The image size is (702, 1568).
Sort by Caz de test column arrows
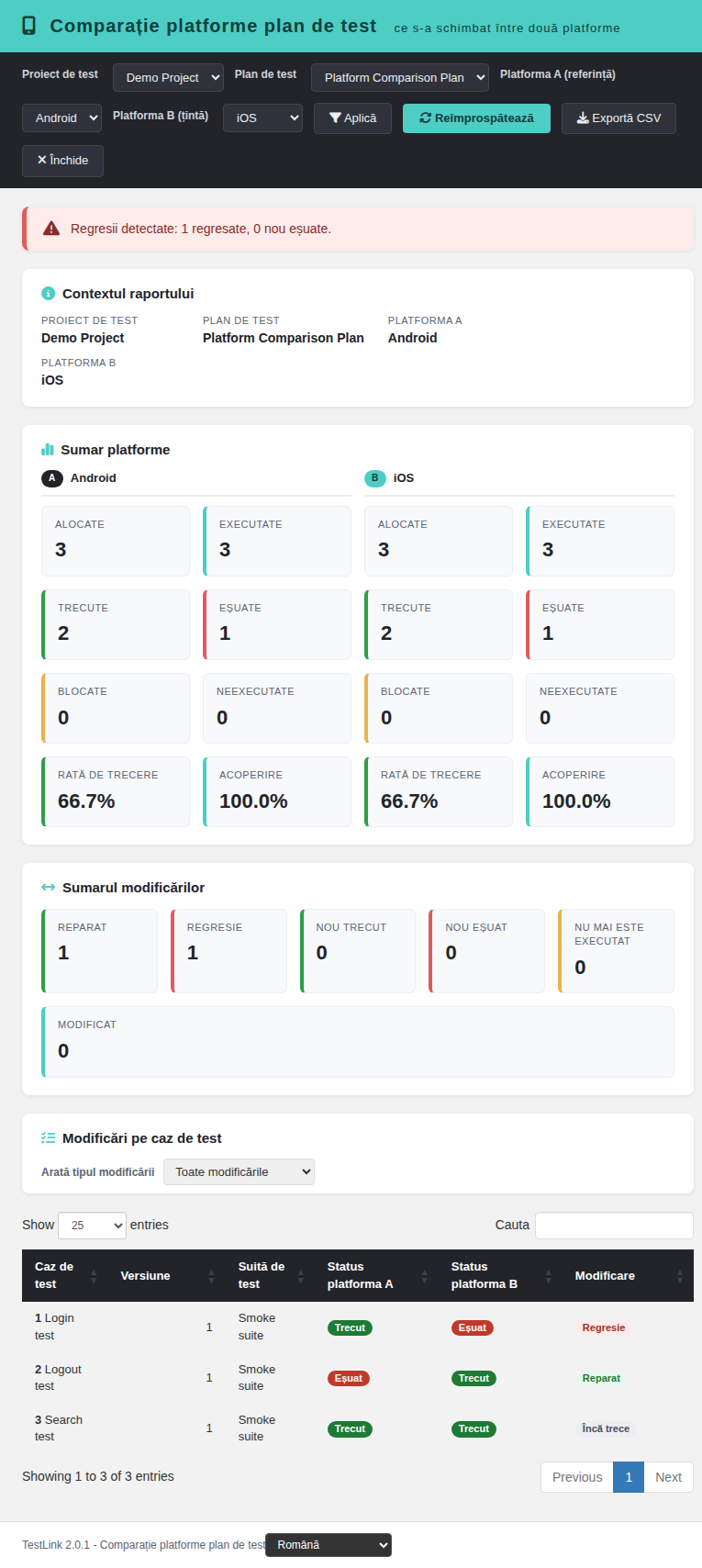coord(94,1276)
